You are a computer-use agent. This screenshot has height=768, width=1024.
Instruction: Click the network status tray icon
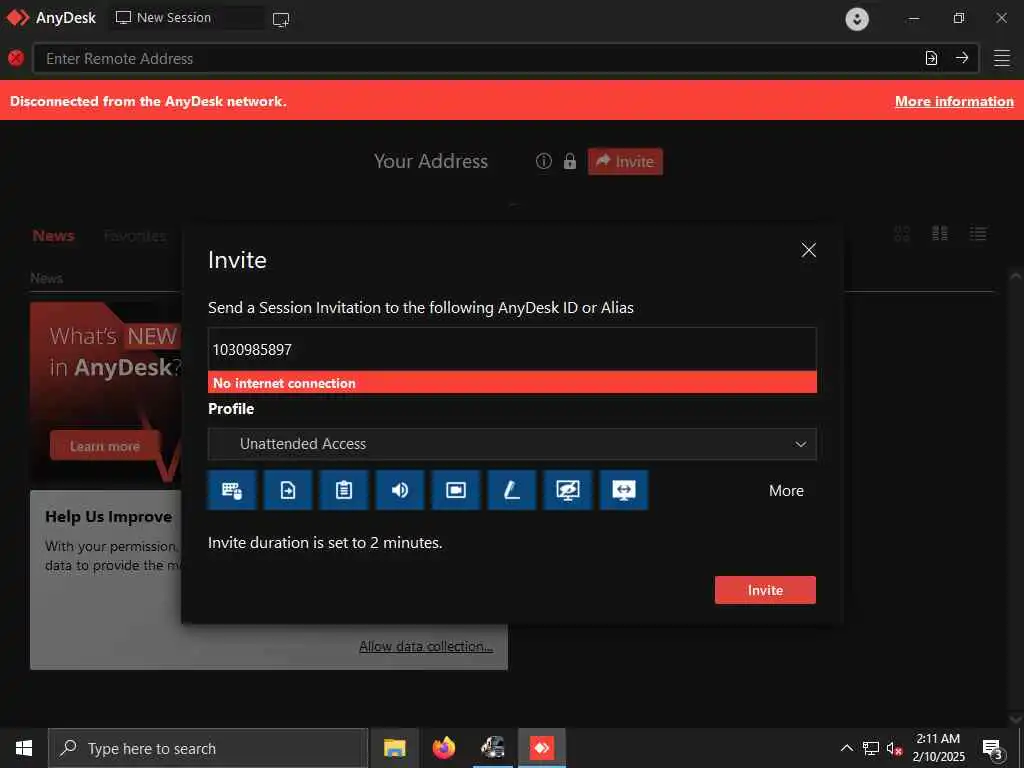pos(871,748)
